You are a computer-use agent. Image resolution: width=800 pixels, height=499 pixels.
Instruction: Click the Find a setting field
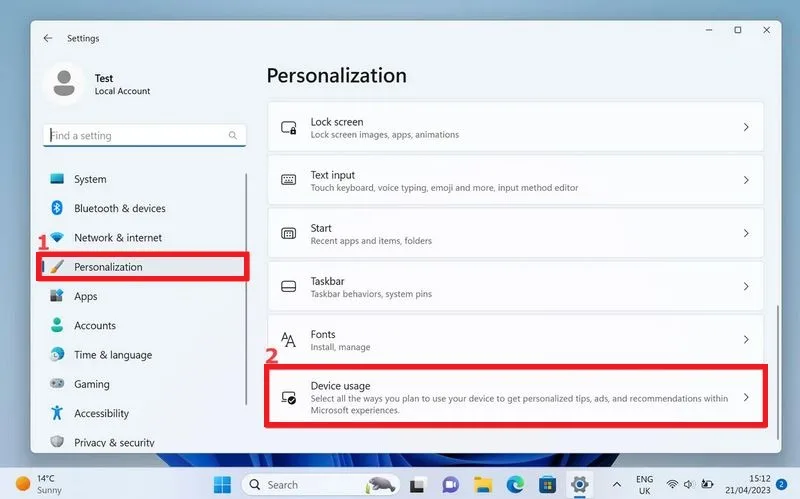point(144,135)
